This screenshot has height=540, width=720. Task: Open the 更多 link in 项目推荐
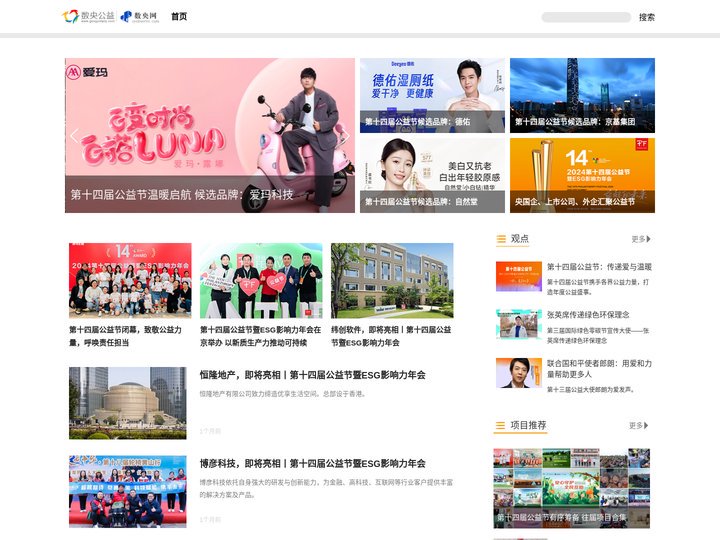(639, 425)
